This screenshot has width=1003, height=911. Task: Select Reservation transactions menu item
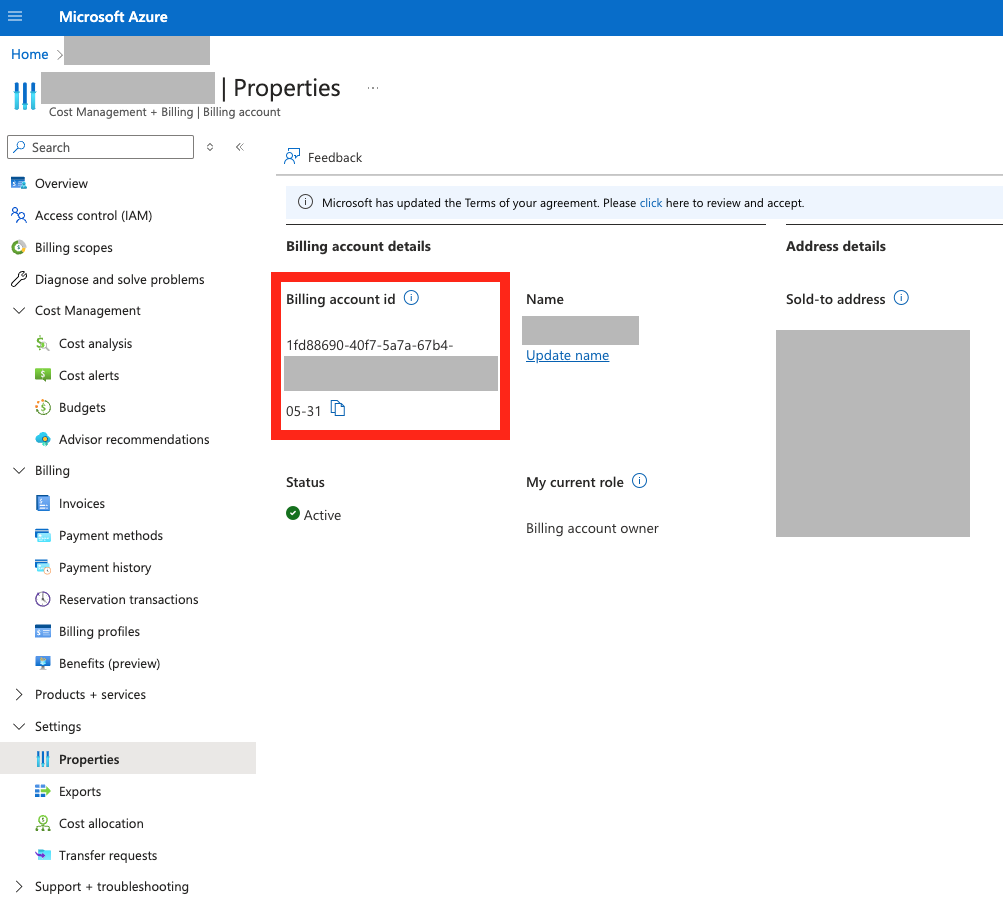point(128,599)
